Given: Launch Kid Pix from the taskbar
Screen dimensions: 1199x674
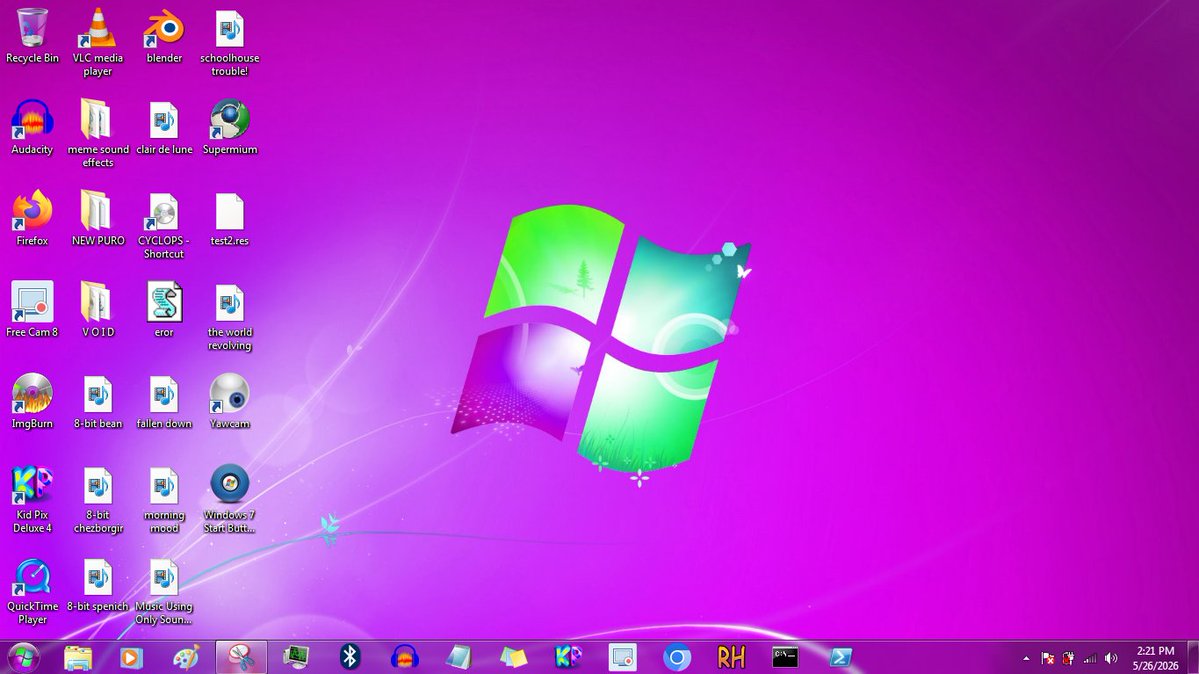Looking at the screenshot, I should [568, 657].
